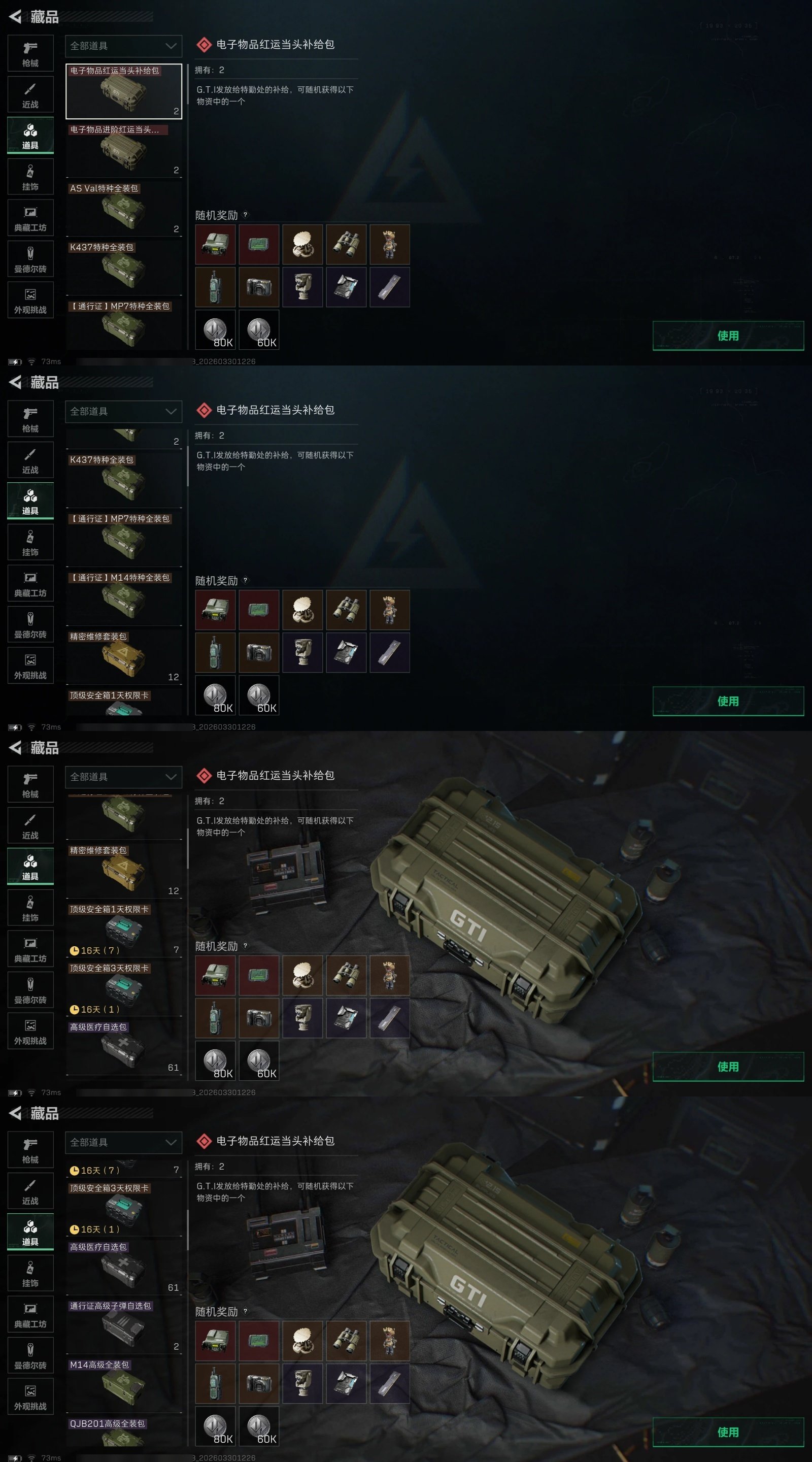
Task: Select the QJB201高级全装包 item
Action: pyautogui.click(x=124, y=1433)
